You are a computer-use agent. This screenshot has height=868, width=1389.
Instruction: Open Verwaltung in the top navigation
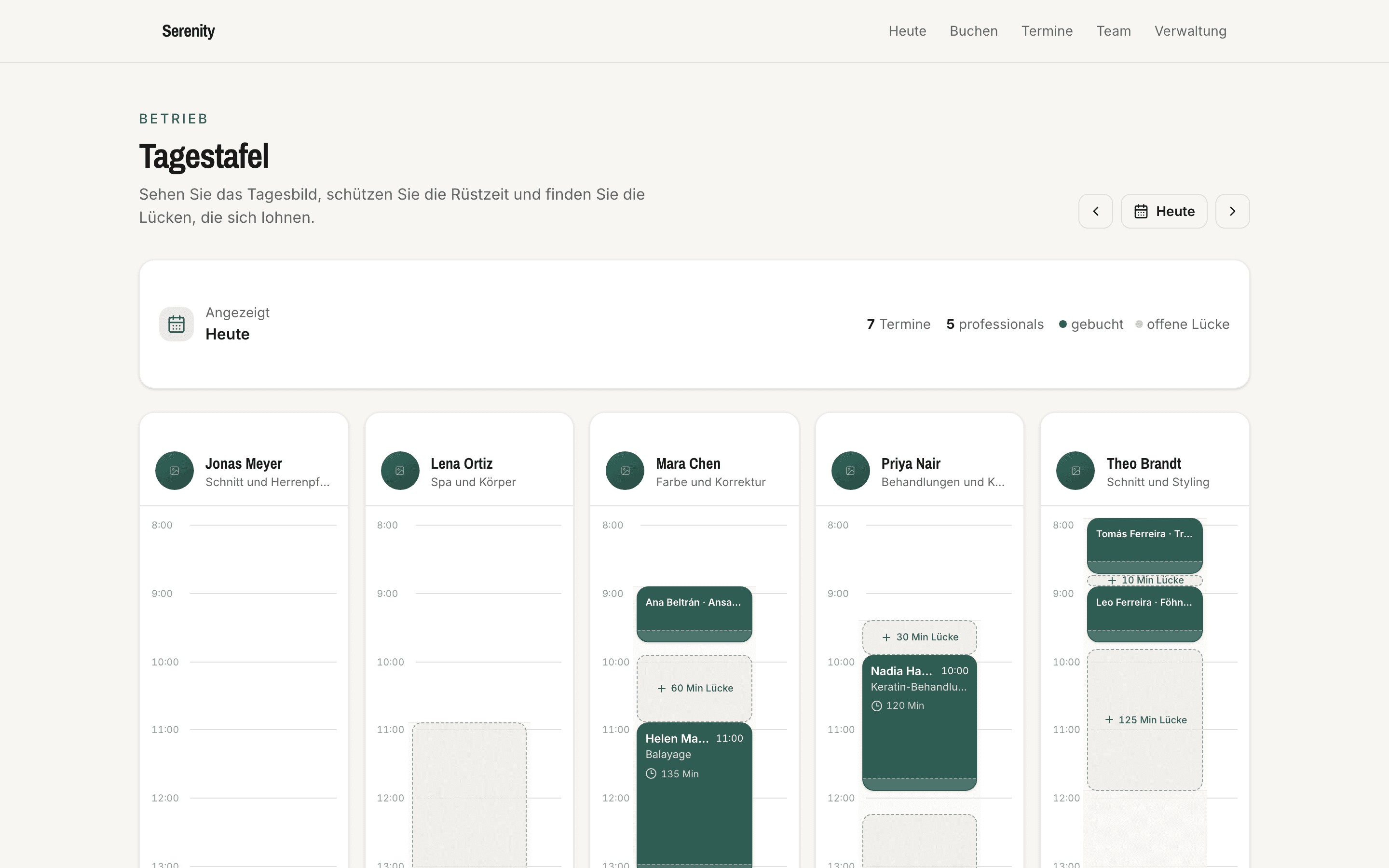tap(1190, 31)
